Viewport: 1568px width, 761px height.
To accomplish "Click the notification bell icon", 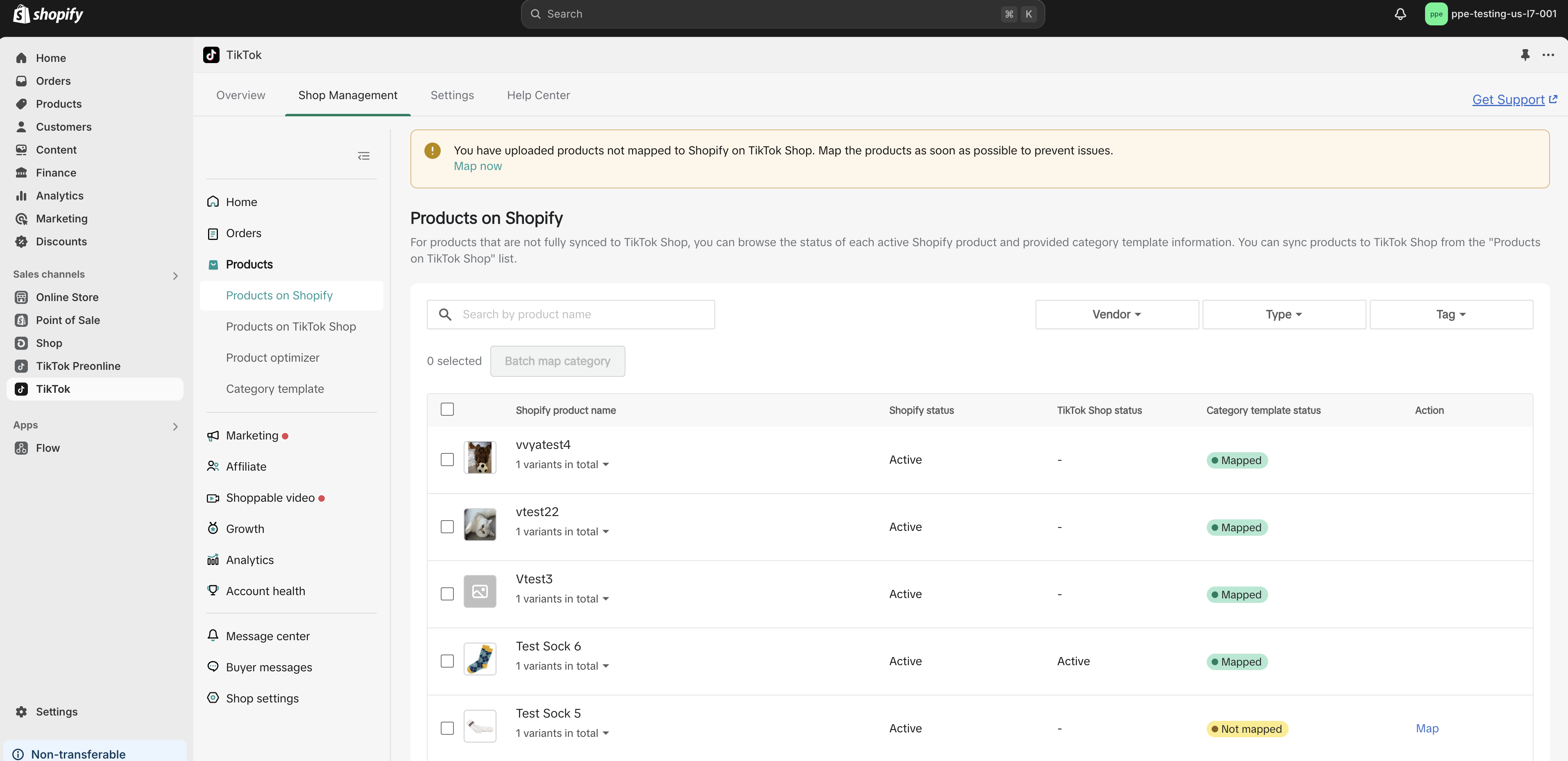I will click(x=1400, y=14).
